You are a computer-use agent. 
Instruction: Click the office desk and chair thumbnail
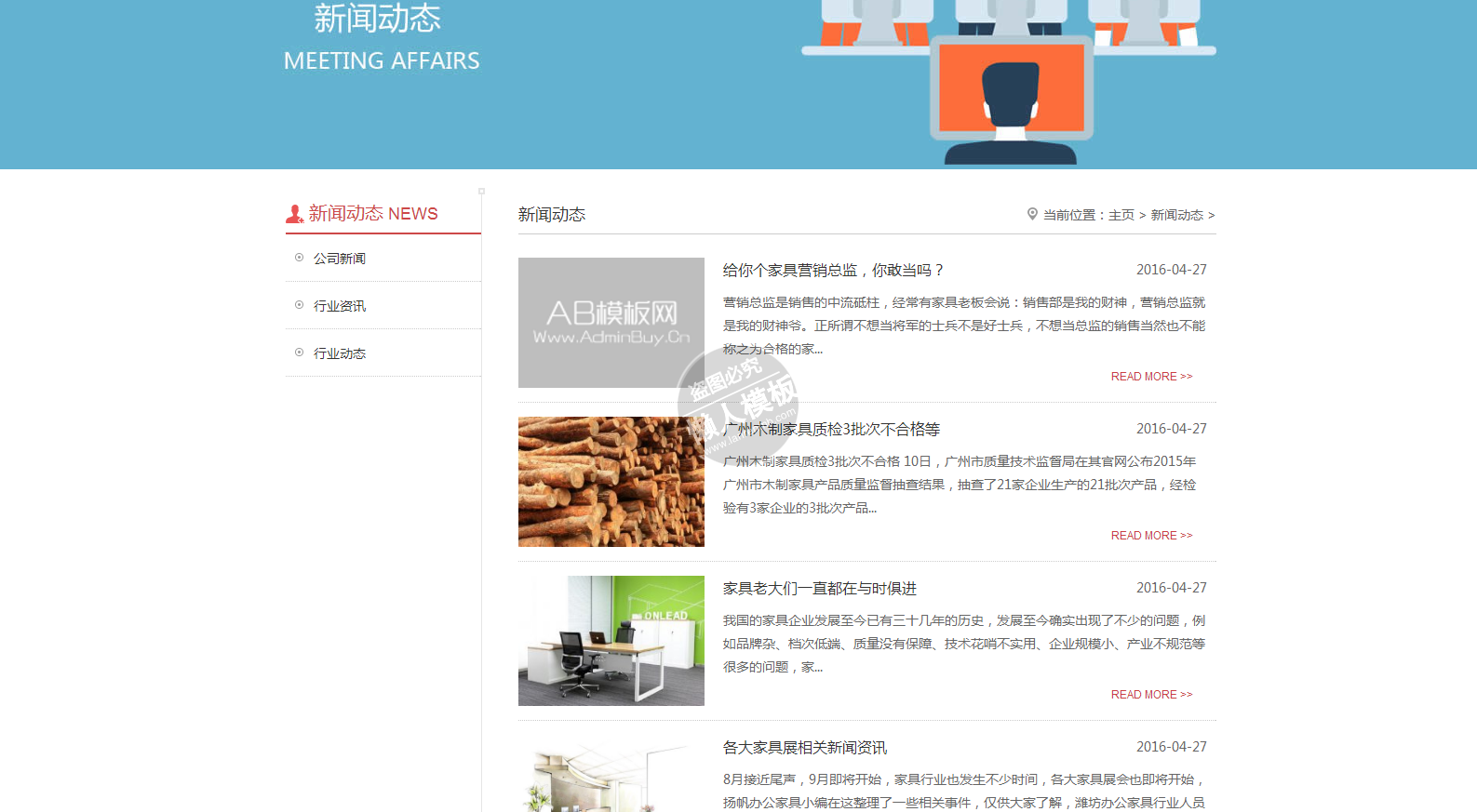click(x=611, y=641)
